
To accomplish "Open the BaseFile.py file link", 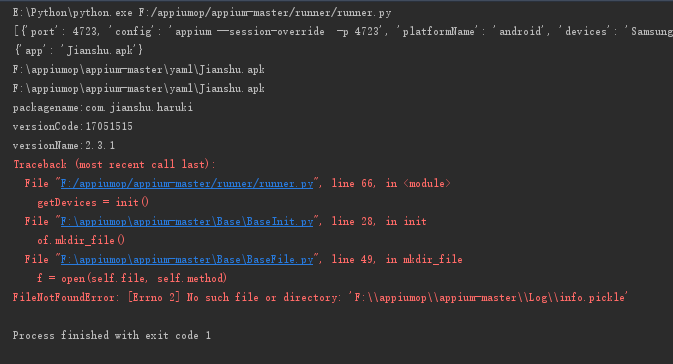I will (x=187, y=259).
